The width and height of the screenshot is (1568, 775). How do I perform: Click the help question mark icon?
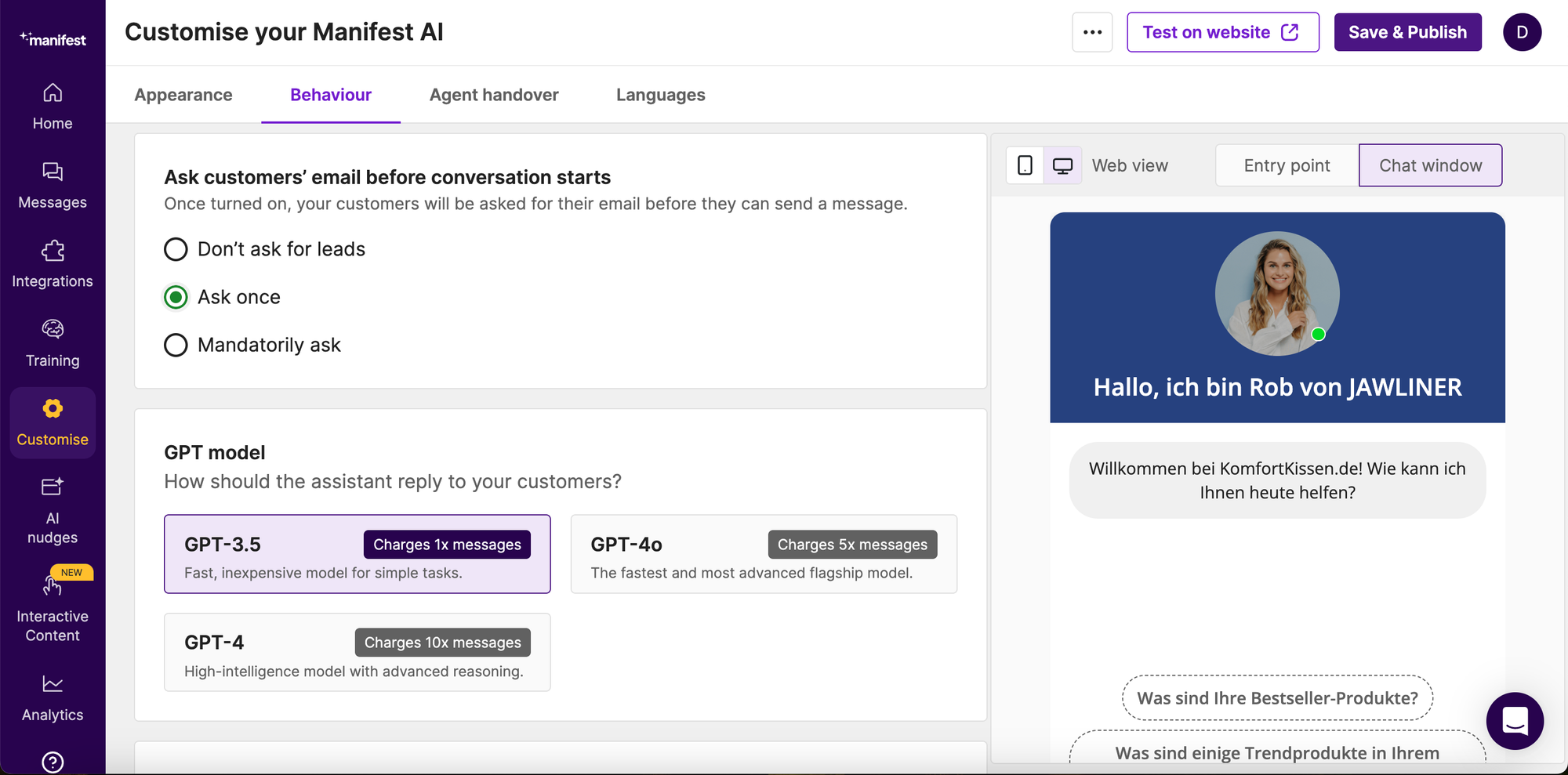click(53, 762)
